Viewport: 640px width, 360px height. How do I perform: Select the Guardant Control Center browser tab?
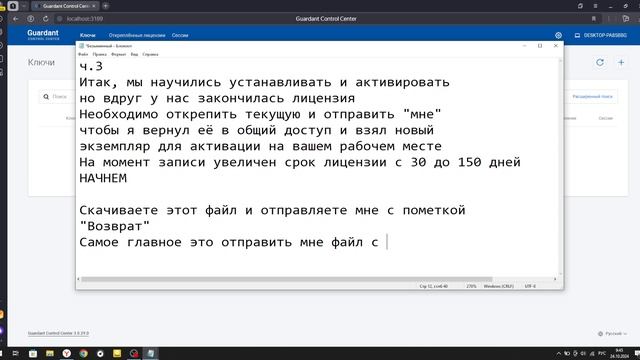[x=65, y=6]
